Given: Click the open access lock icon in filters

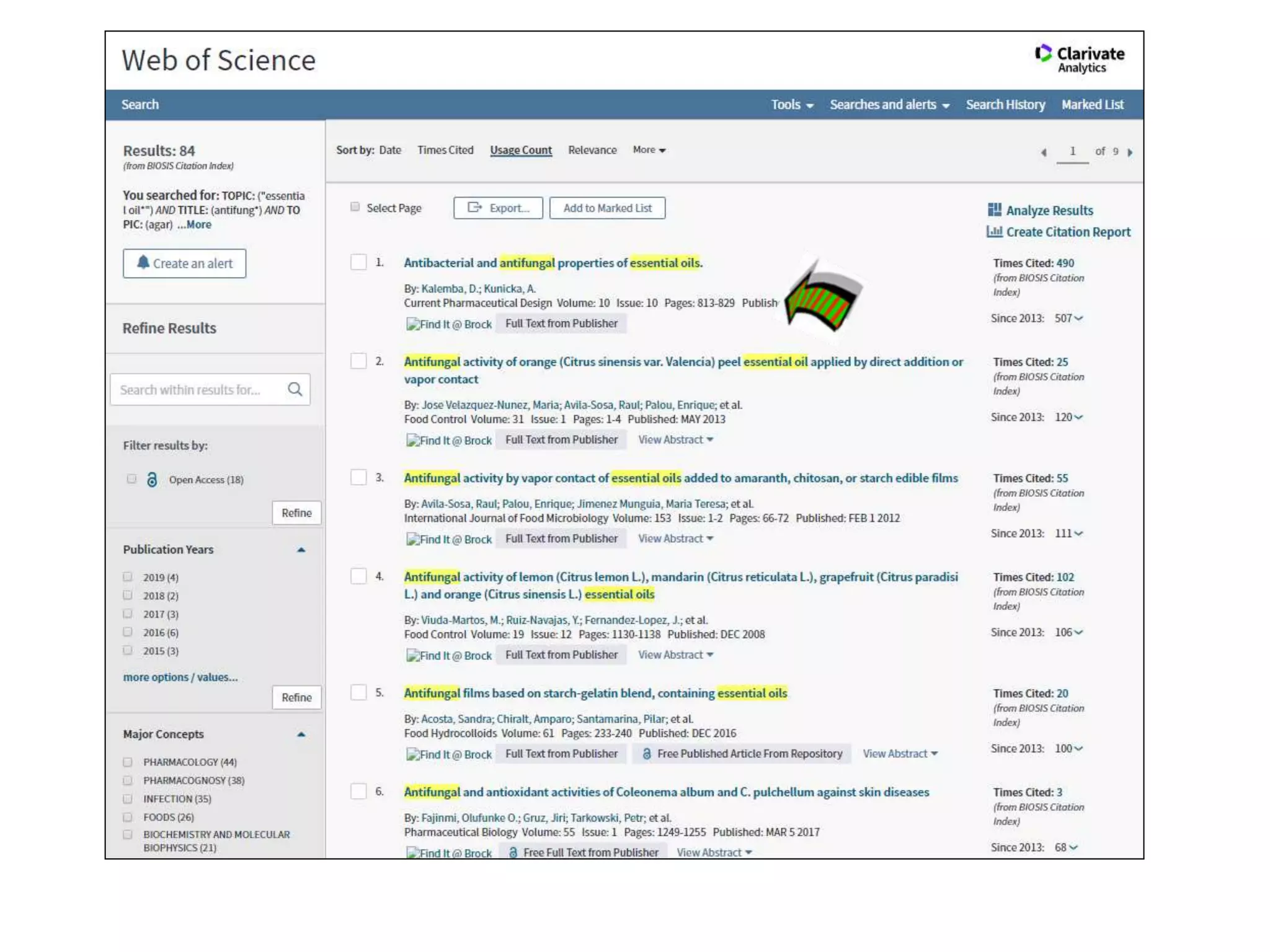Looking at the screenshot, I should [152, 479].
